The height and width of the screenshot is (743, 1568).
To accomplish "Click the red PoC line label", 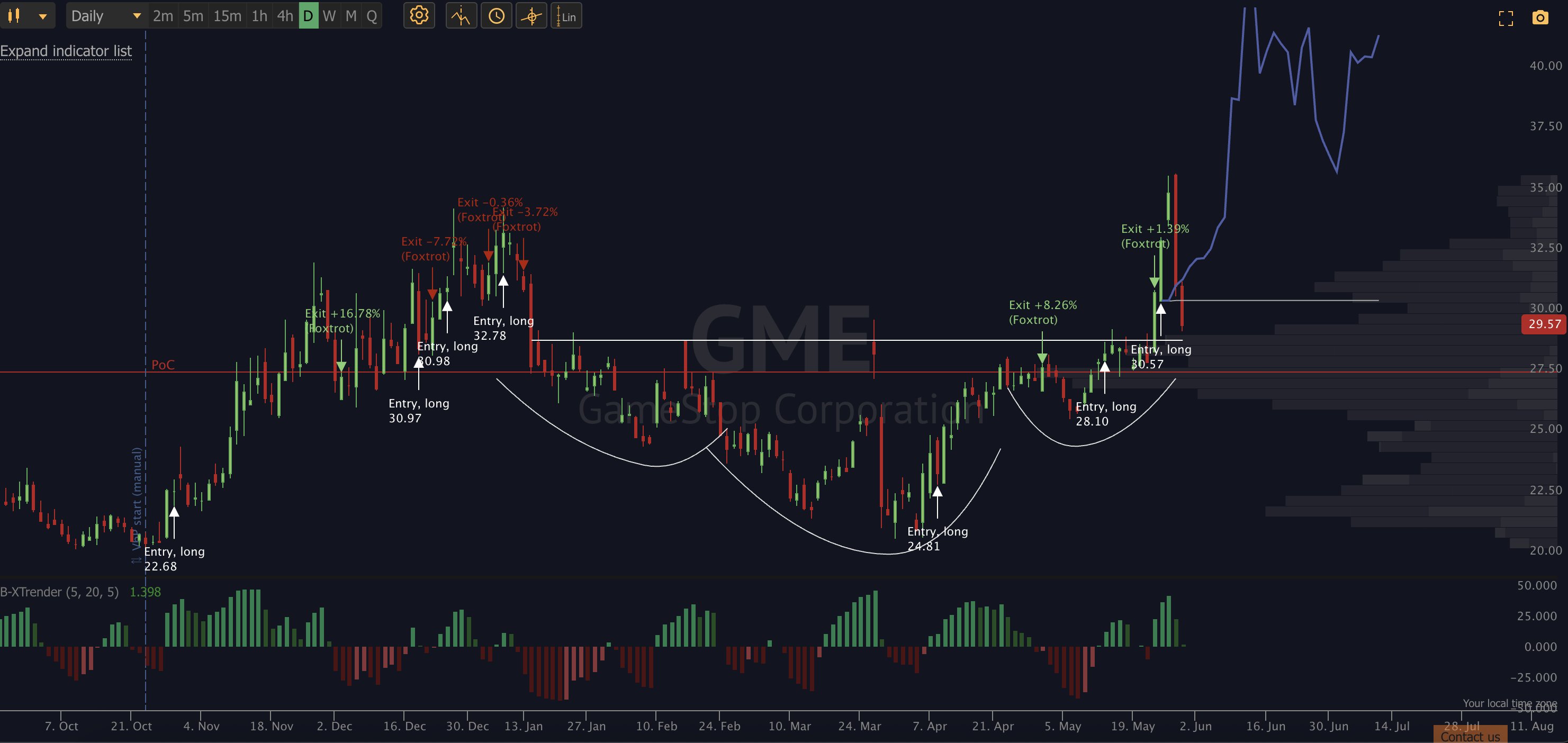I will click(163, 365).
